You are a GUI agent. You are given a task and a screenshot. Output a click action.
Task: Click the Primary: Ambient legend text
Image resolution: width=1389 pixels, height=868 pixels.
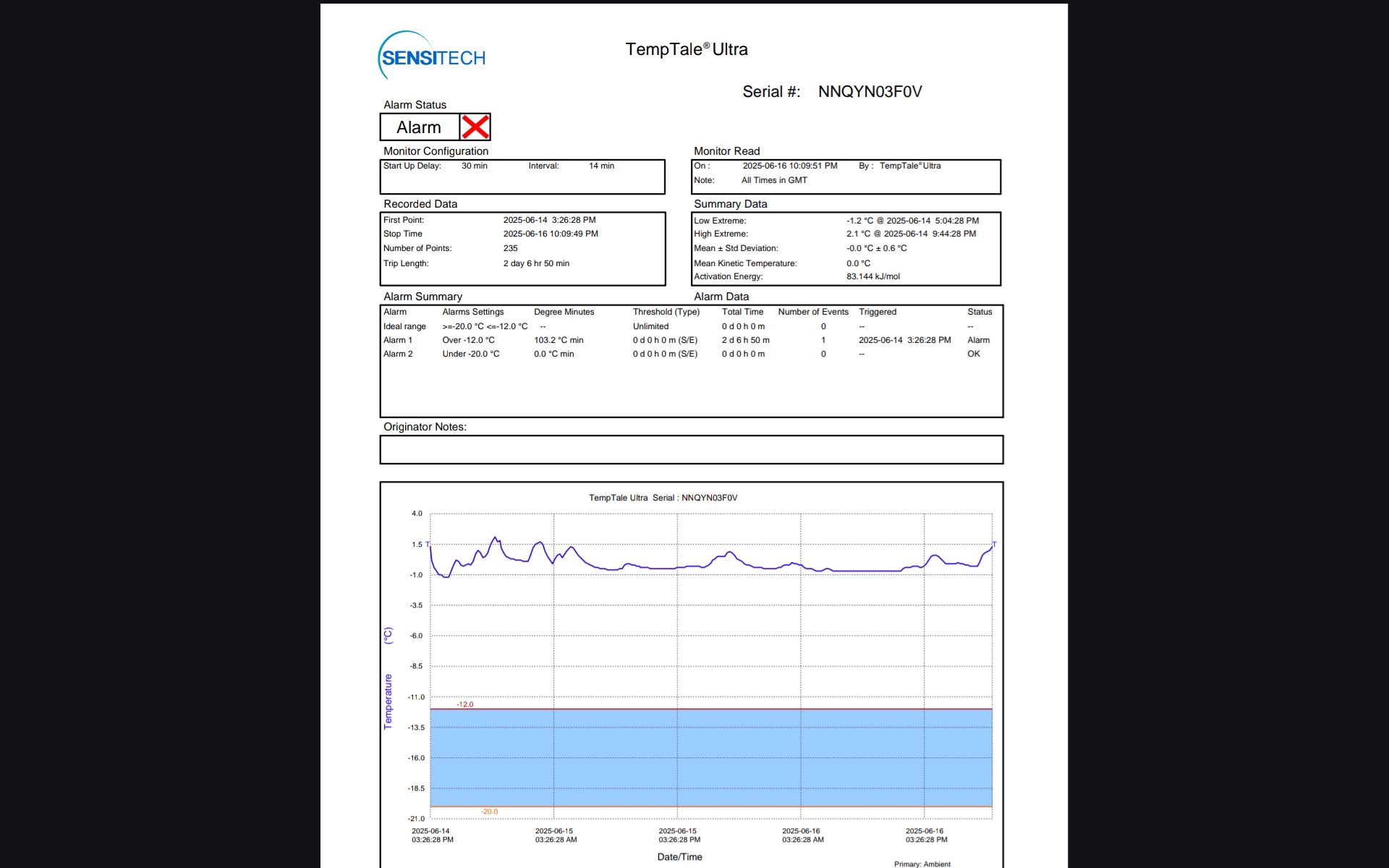coord(922,864)
